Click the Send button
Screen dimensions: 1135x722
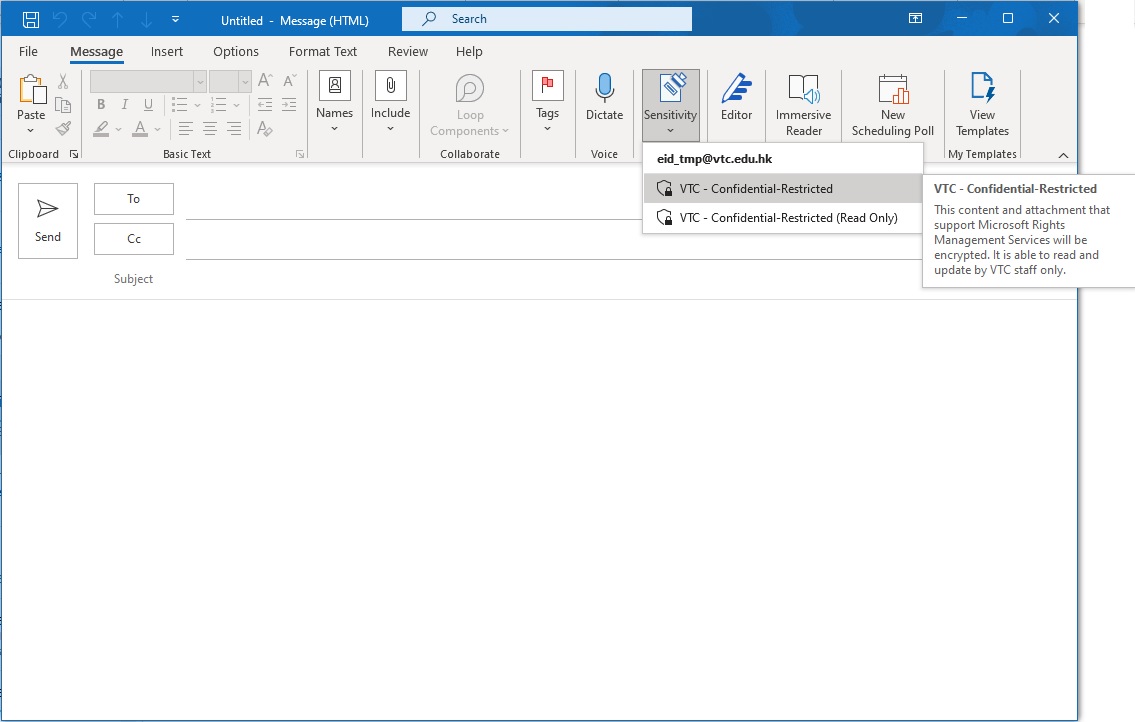47,220
